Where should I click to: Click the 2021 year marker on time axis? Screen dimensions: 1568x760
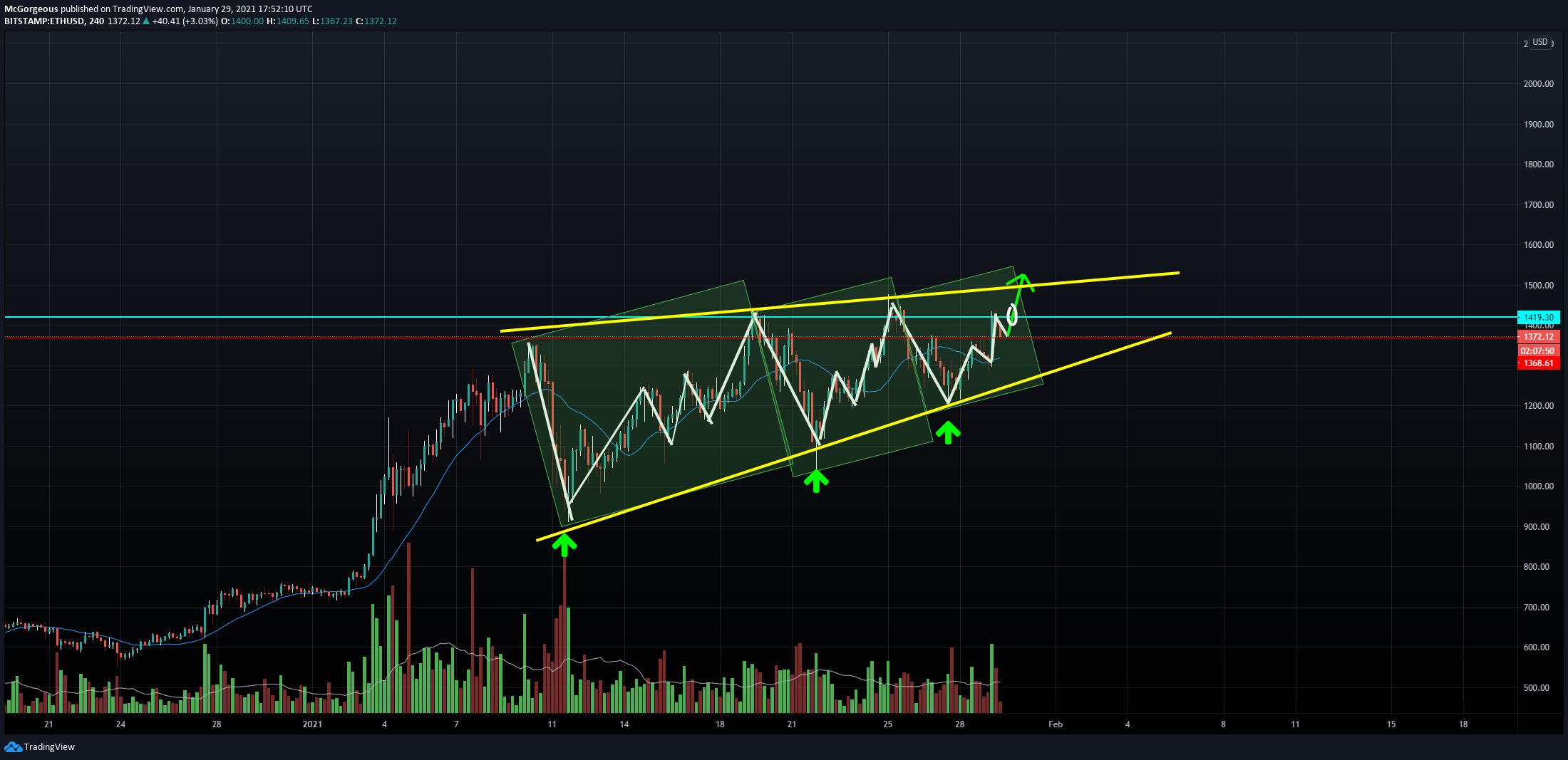pyautogui.click(x=312, y=724)
